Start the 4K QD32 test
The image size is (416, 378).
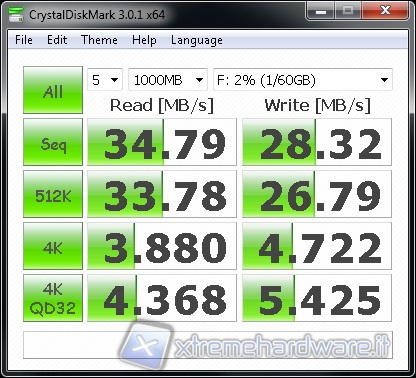(x=53, y=298)
